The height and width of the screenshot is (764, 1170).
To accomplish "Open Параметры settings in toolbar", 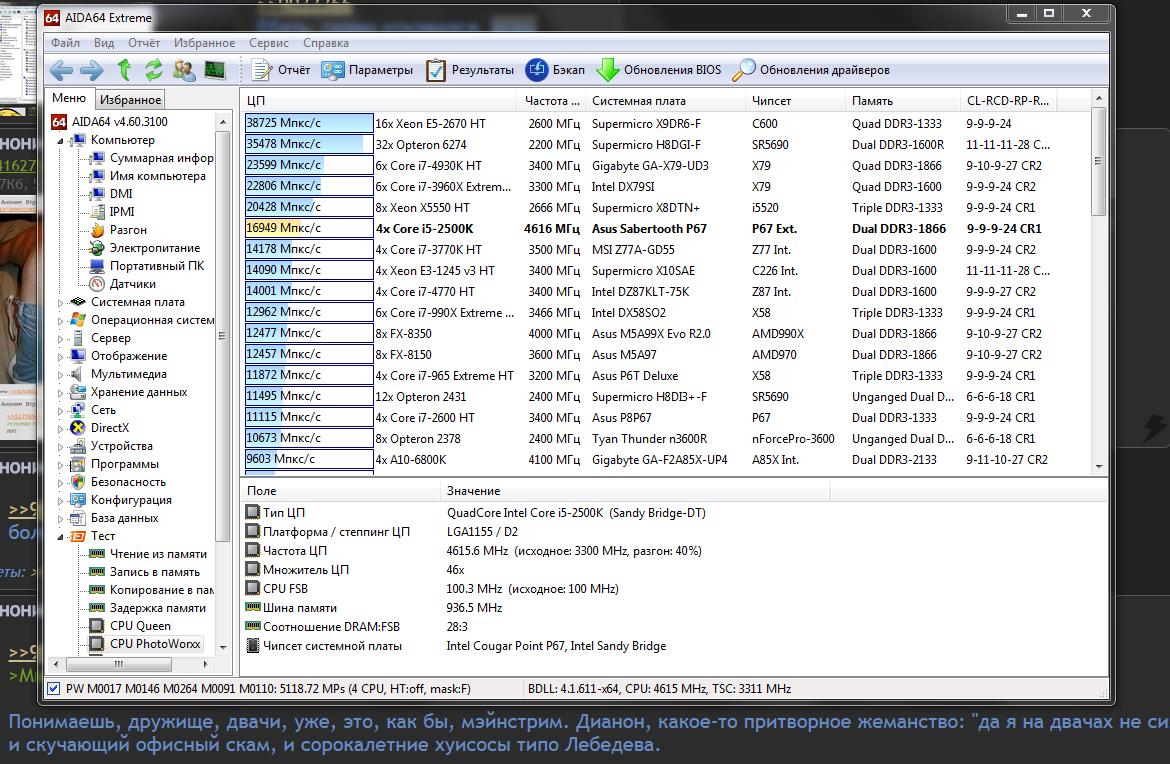I will 367,70.
